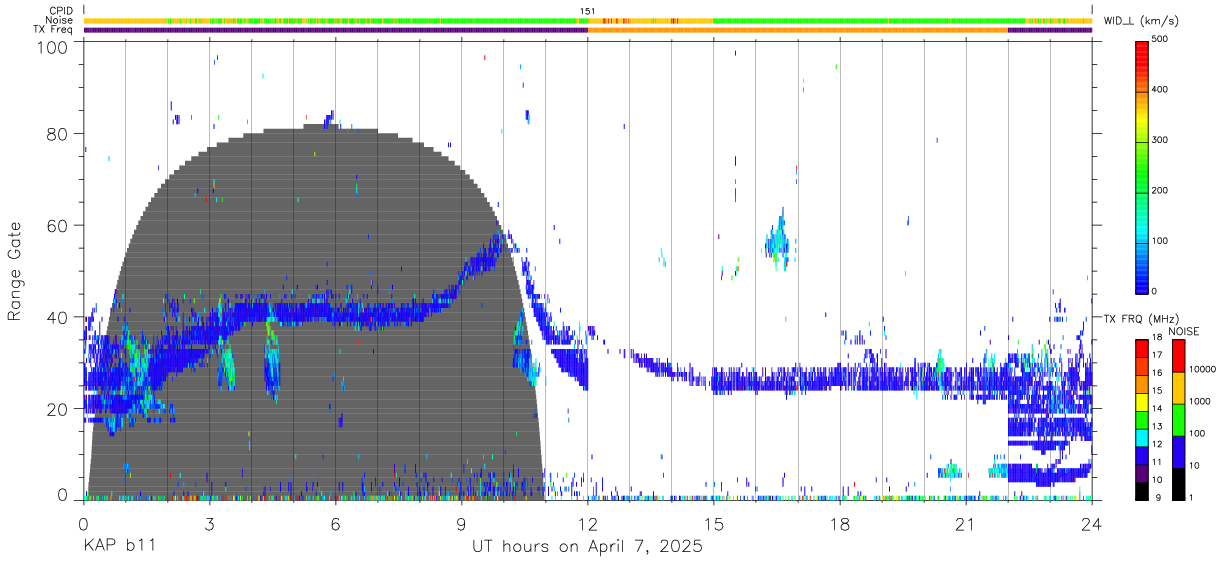
Task: Click the '20' y-axis range gate tick
Action: pyautogui.click(x=58, y=409)
